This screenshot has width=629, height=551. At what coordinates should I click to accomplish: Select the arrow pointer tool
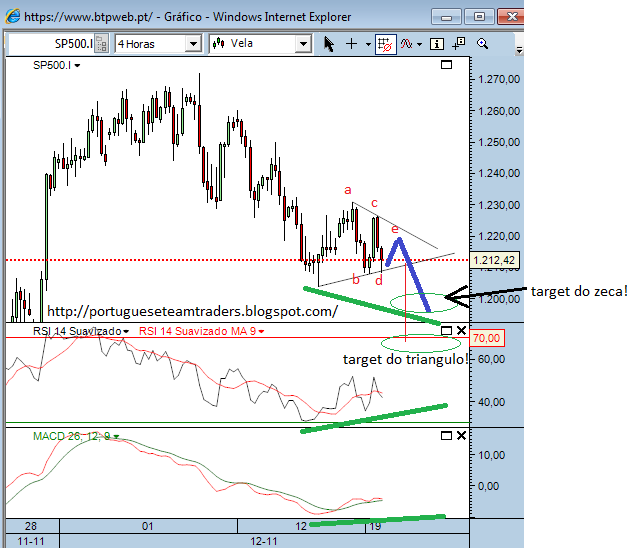329,44
